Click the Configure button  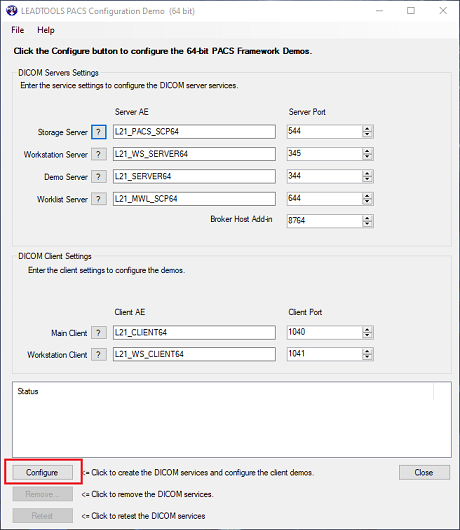pyautogui.click(x=43, y=472)
